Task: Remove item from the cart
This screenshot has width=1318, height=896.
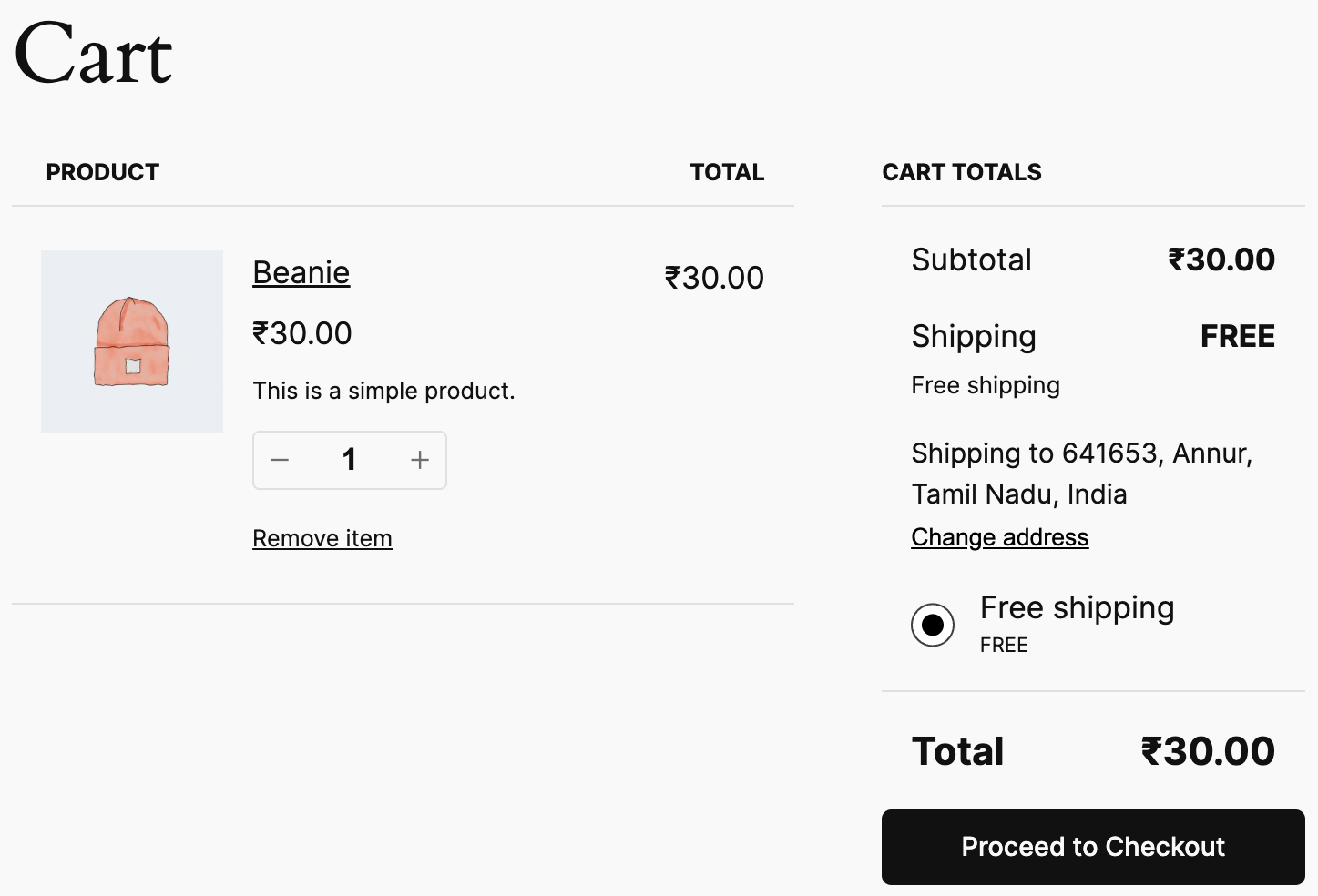Action: click(322, 538)
